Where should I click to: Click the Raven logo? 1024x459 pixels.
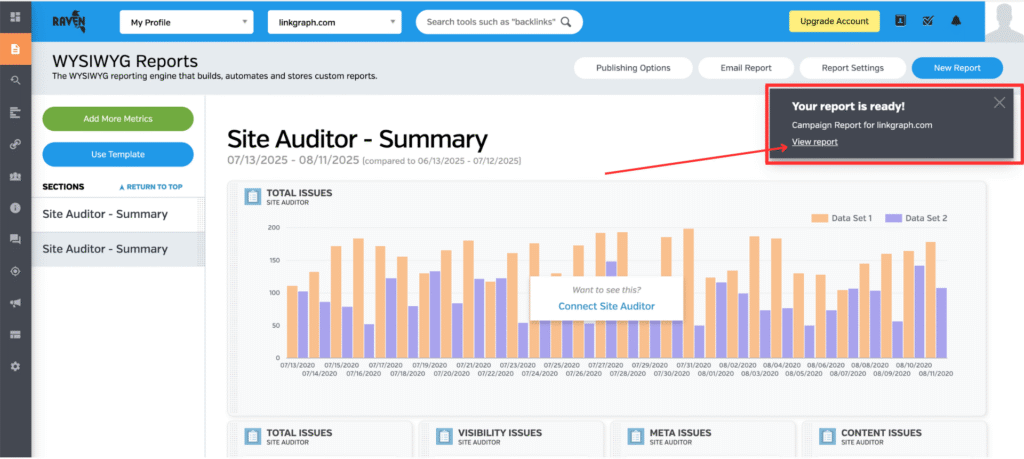click(x=69, y=22)
